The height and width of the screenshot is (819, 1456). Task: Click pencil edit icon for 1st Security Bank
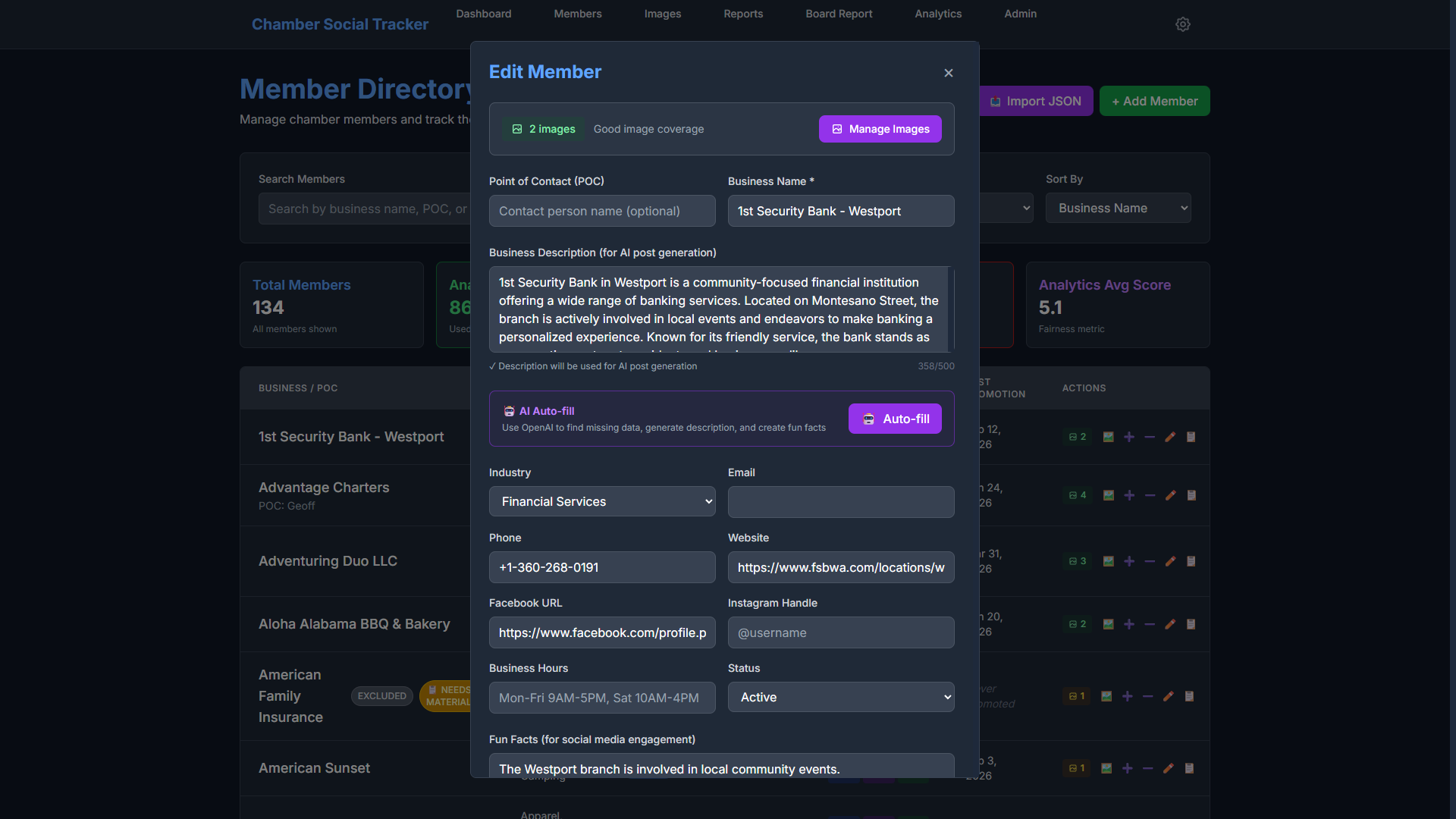pyautogui.click(x=1170, y=437)
